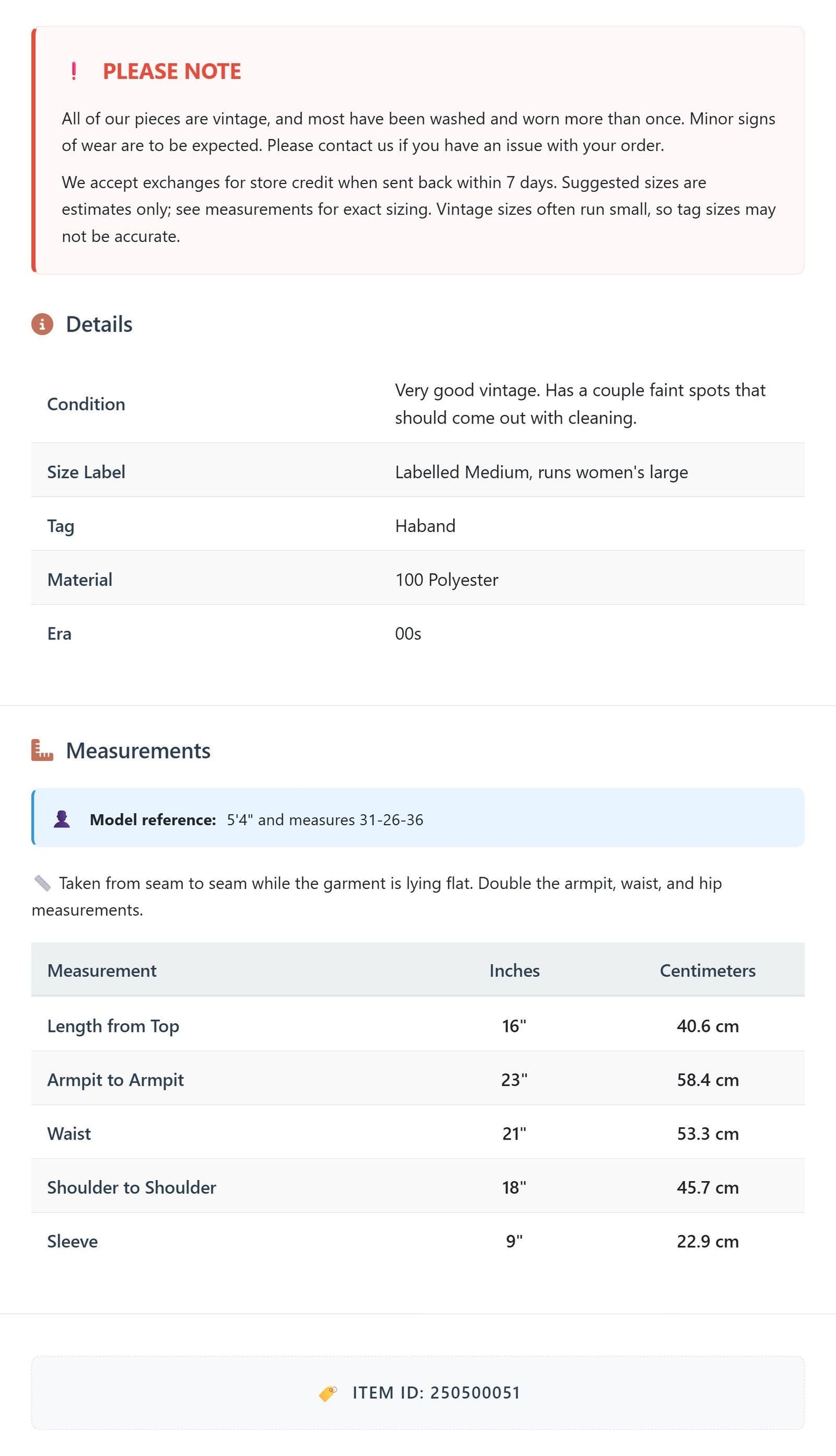Click the 53.3 cm waist value
Screen dimensions: 836x1456
[x=708, y=1133]
